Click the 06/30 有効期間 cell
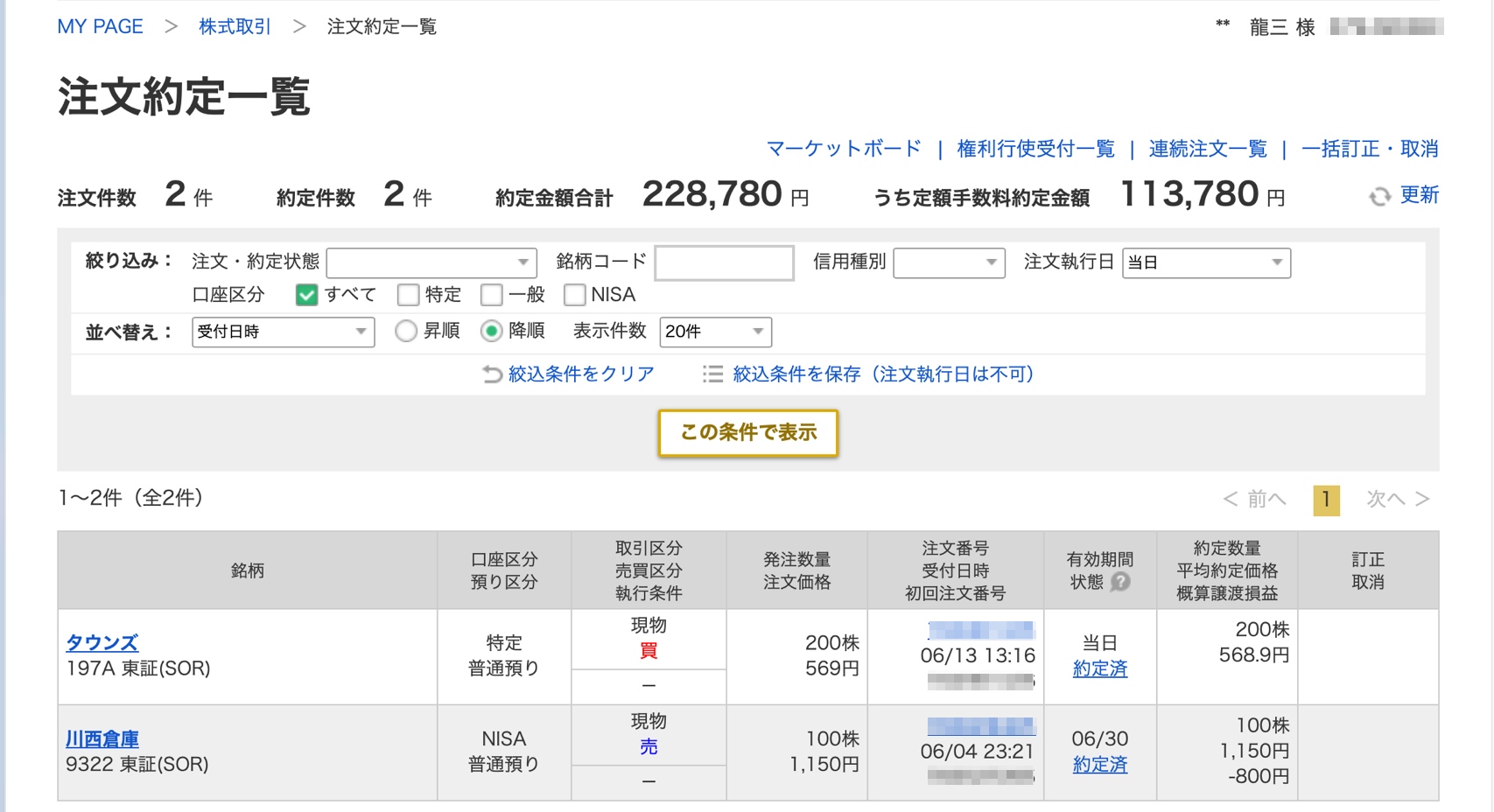This screenshot has height=812, width=1494. pos(1099,738)
